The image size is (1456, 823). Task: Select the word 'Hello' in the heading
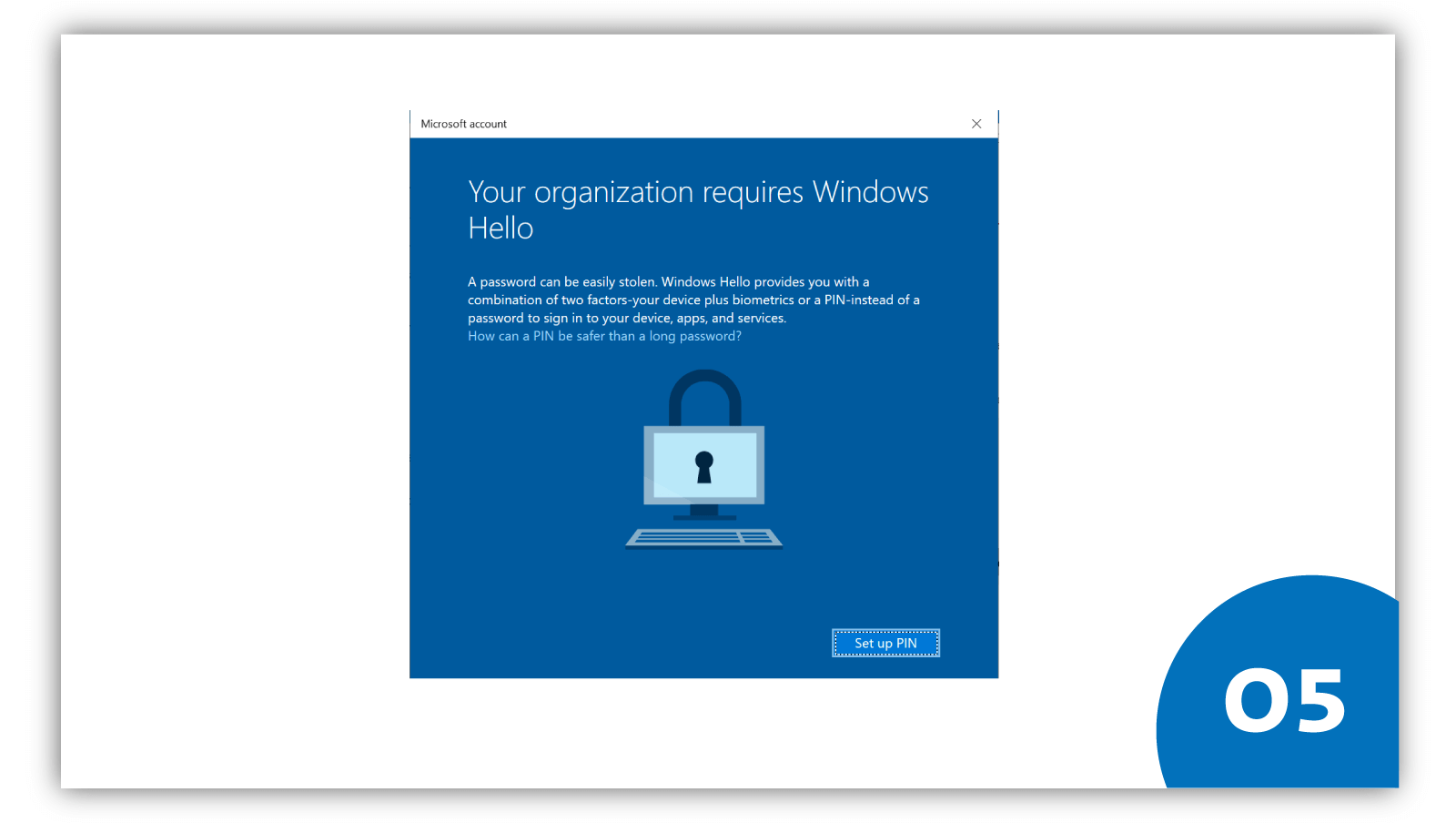click(500, 228)
